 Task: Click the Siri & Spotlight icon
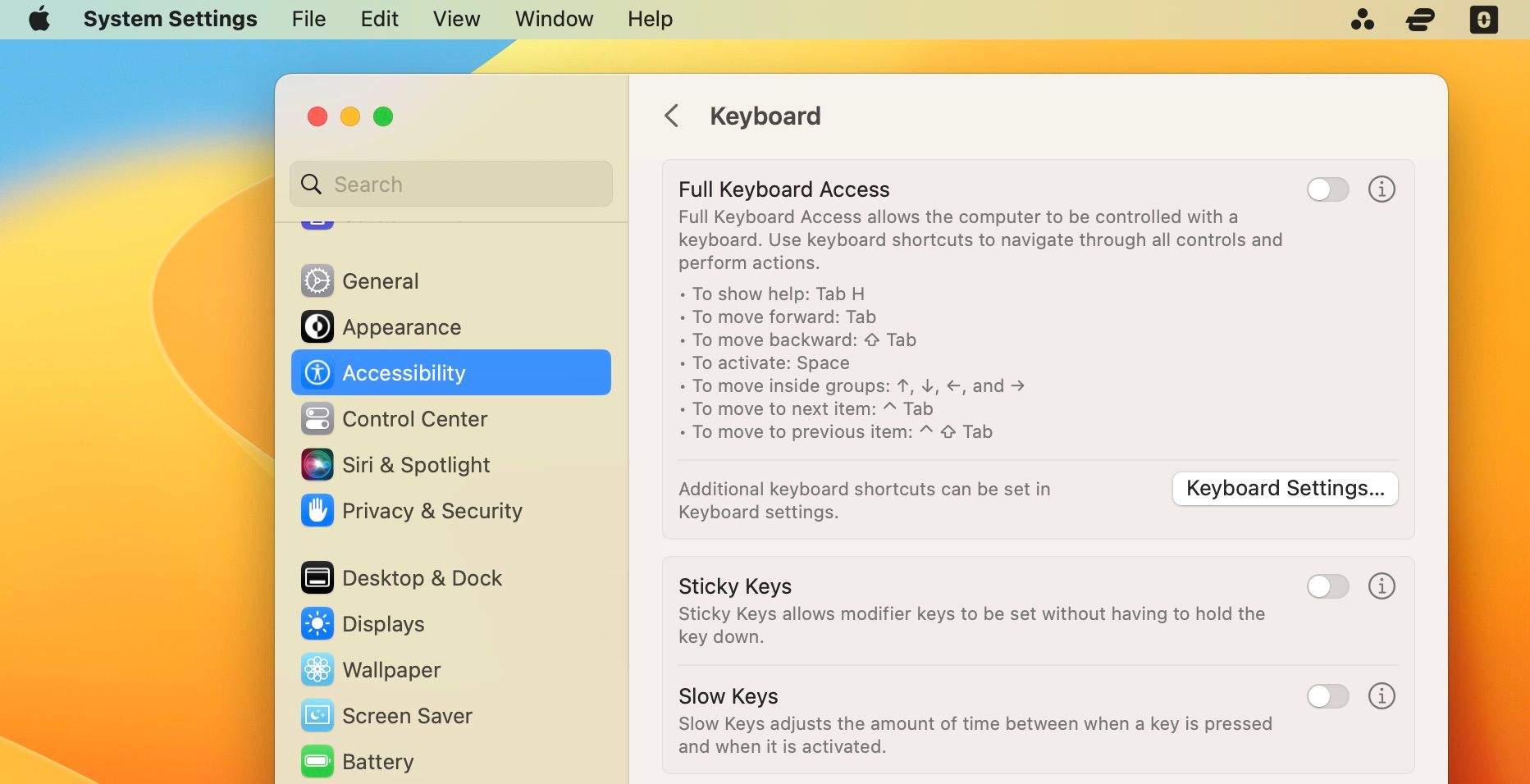coord(317,465)
